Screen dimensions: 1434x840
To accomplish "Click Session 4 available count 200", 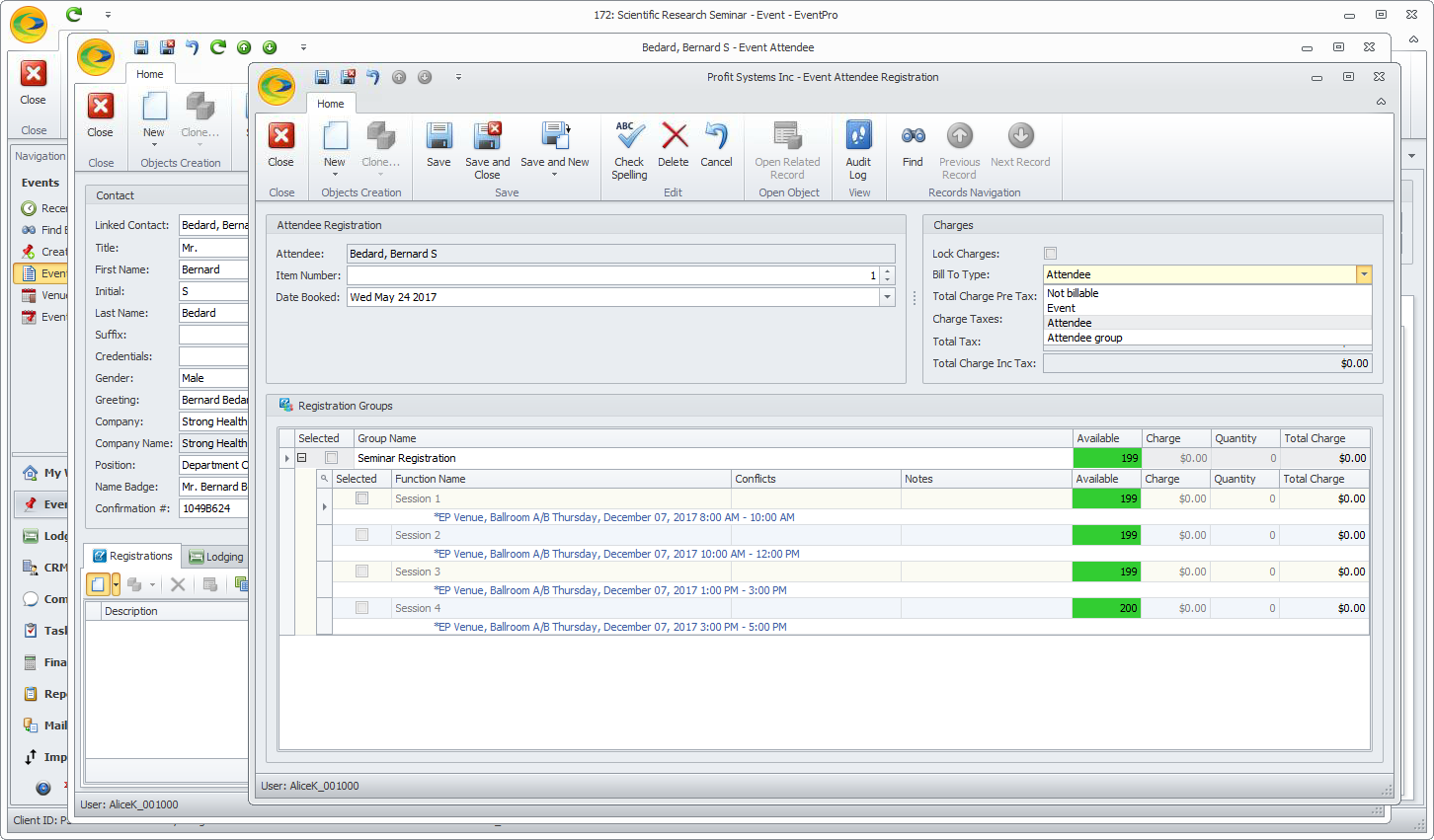I will point(1106,608).
